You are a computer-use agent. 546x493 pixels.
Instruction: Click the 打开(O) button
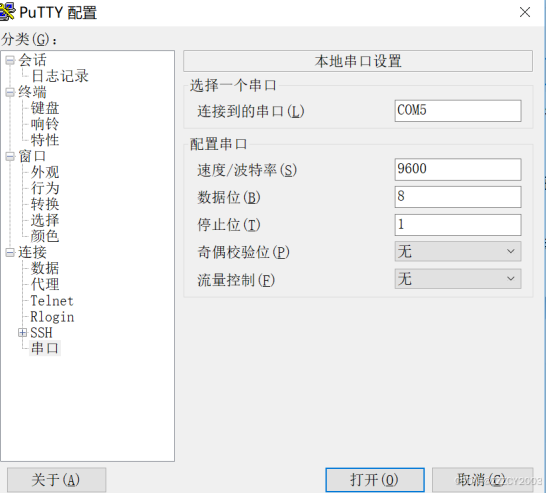click(x=375, y=480)
